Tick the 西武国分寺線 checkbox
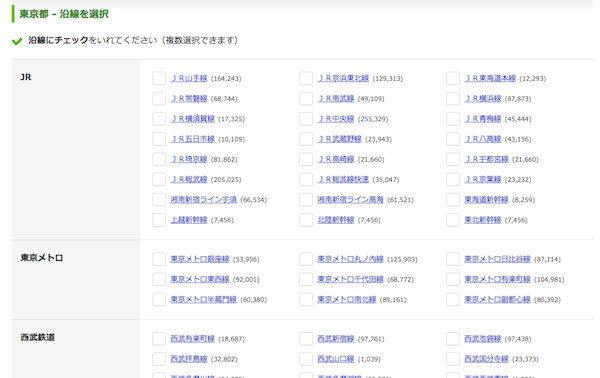Viewport: 600px width, 378px height. coord(453,359)
